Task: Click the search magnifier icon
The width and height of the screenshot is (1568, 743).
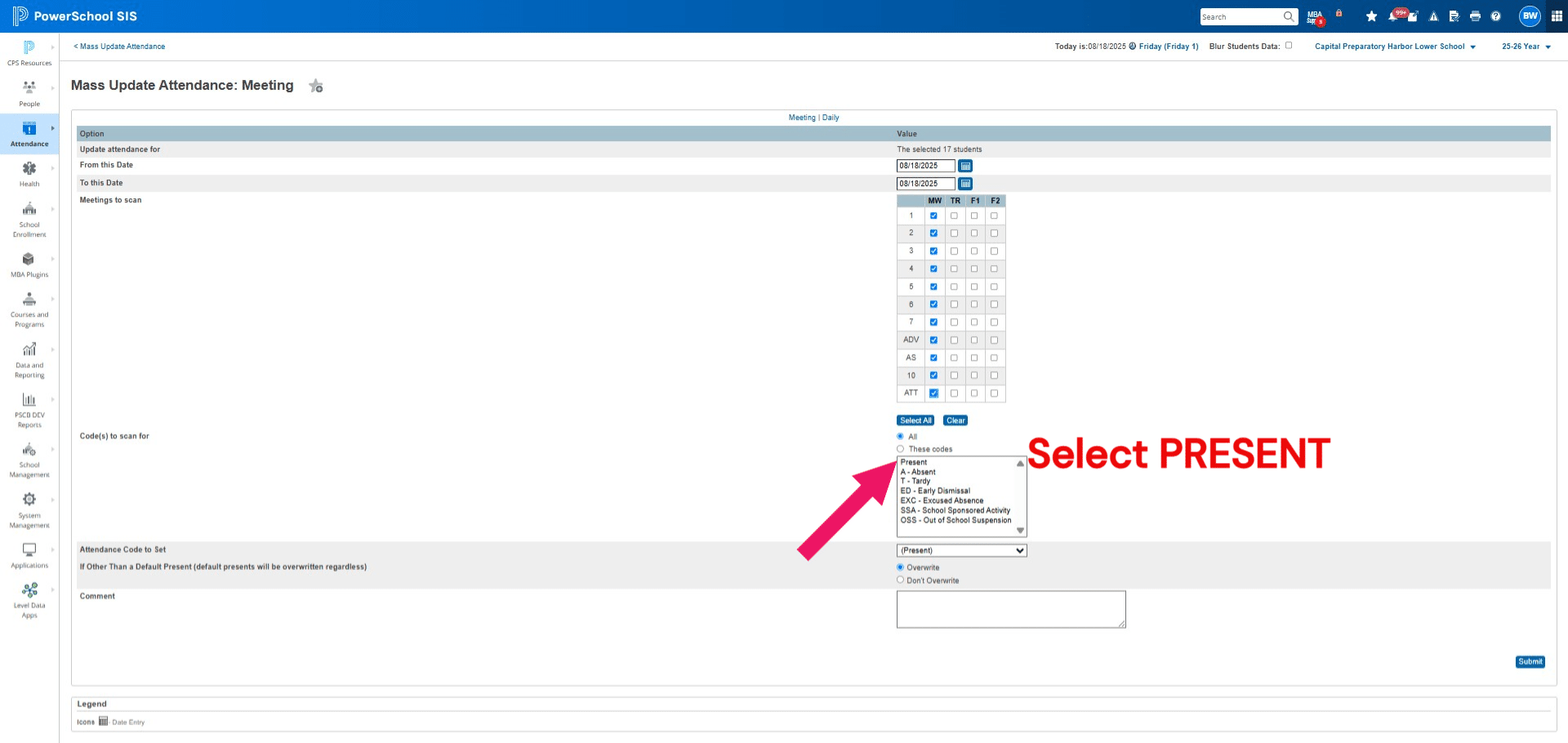Action: point(1289,16)
